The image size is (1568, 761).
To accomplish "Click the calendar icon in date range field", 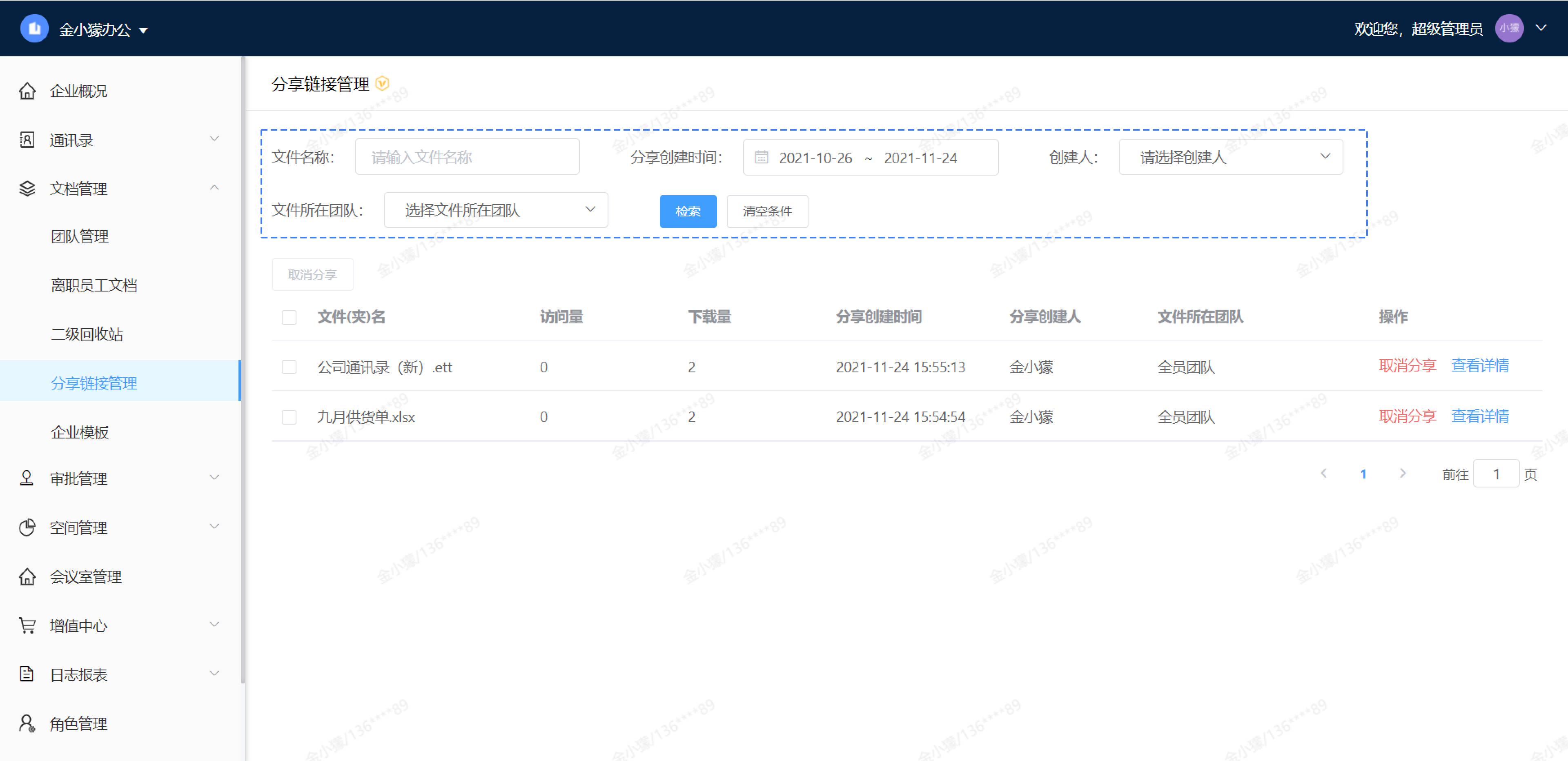I will tap(762, 157).
